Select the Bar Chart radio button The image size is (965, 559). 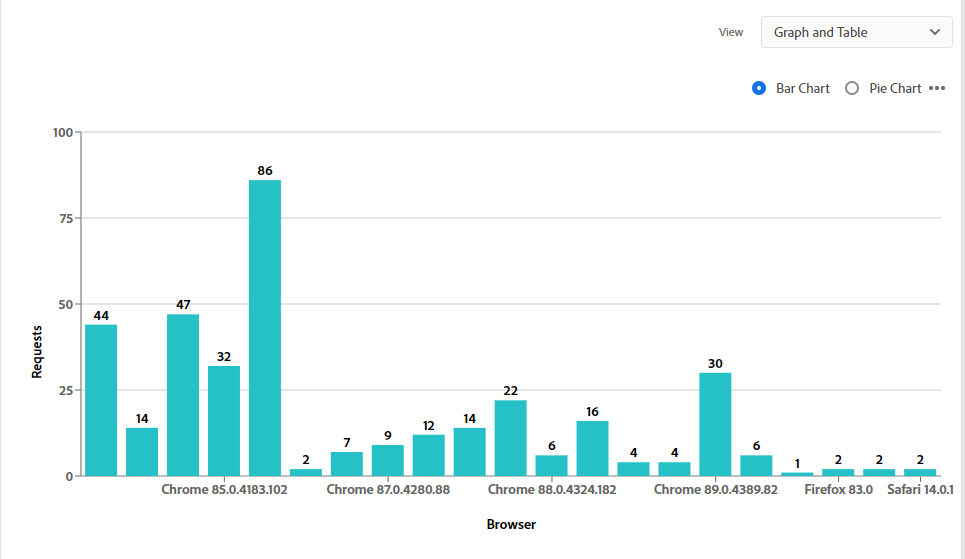759,88
